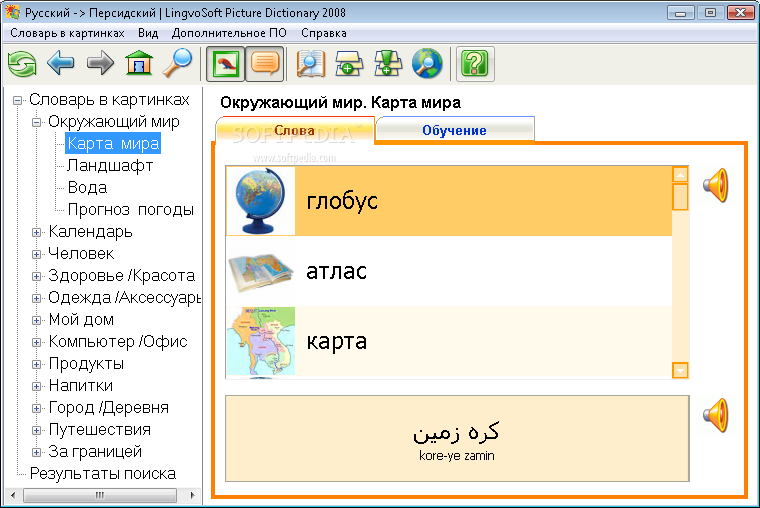Expand the Человек category
Viewport: 760px width, 508px height.
coord(36,254)
